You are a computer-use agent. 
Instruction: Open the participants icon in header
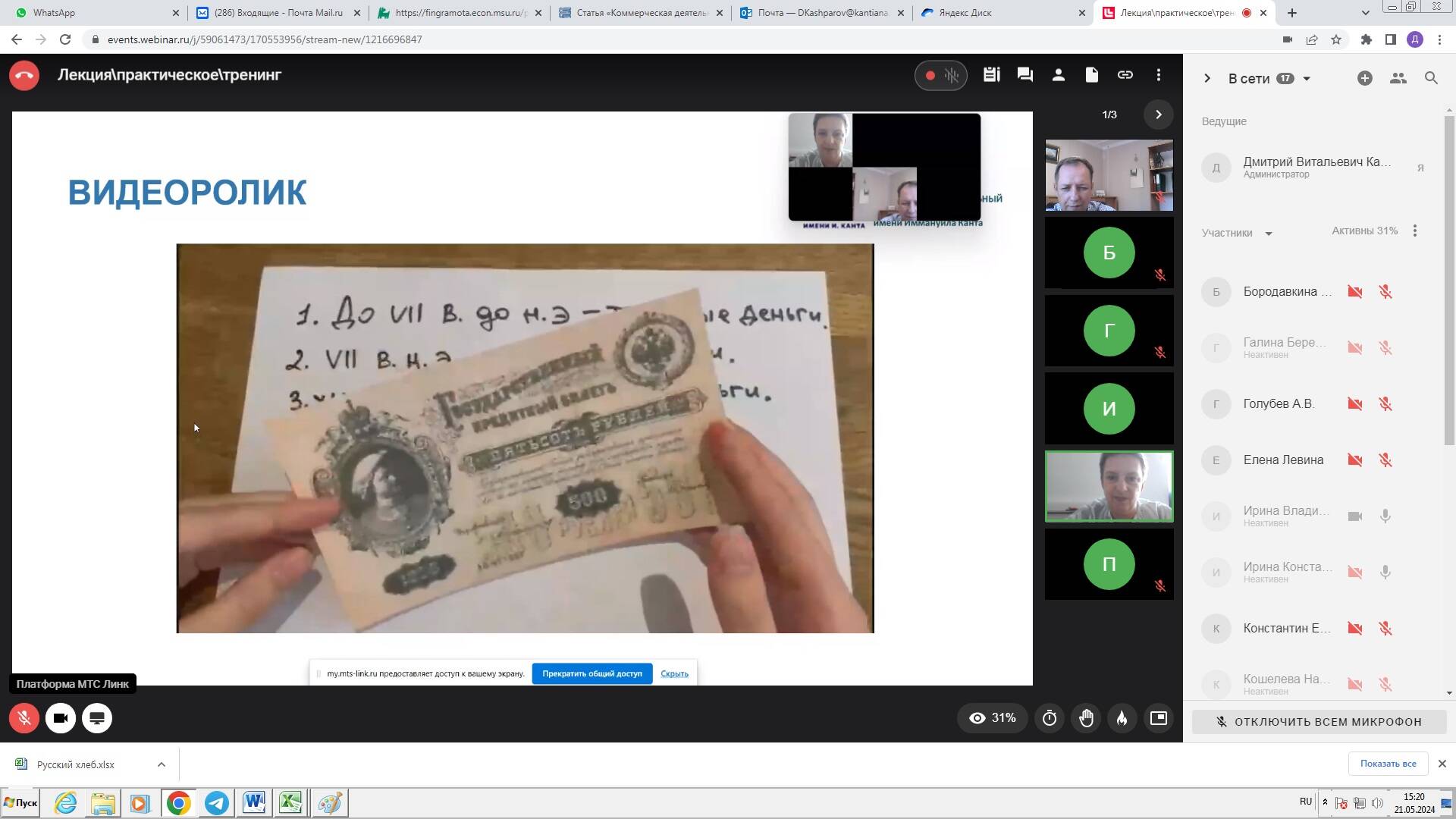pyautogui.click(x=1059, y=75)
